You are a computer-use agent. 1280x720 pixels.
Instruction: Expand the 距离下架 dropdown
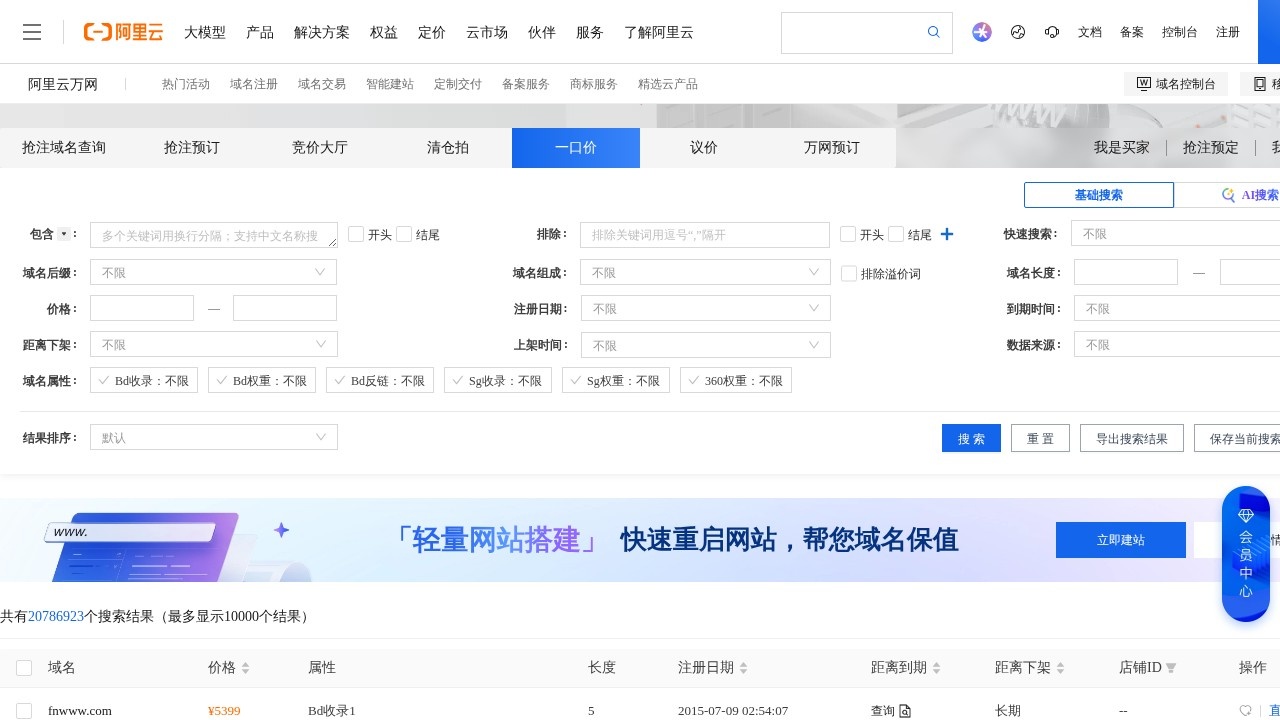coord(213,344)
